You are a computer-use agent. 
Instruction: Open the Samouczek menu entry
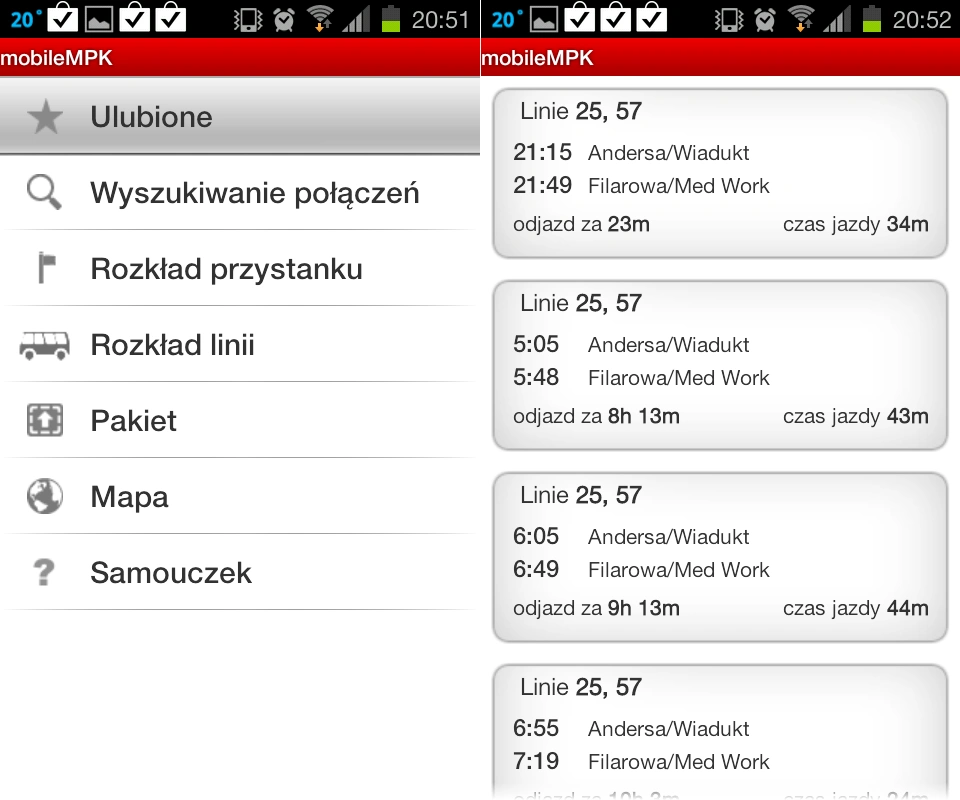[240, 572]
